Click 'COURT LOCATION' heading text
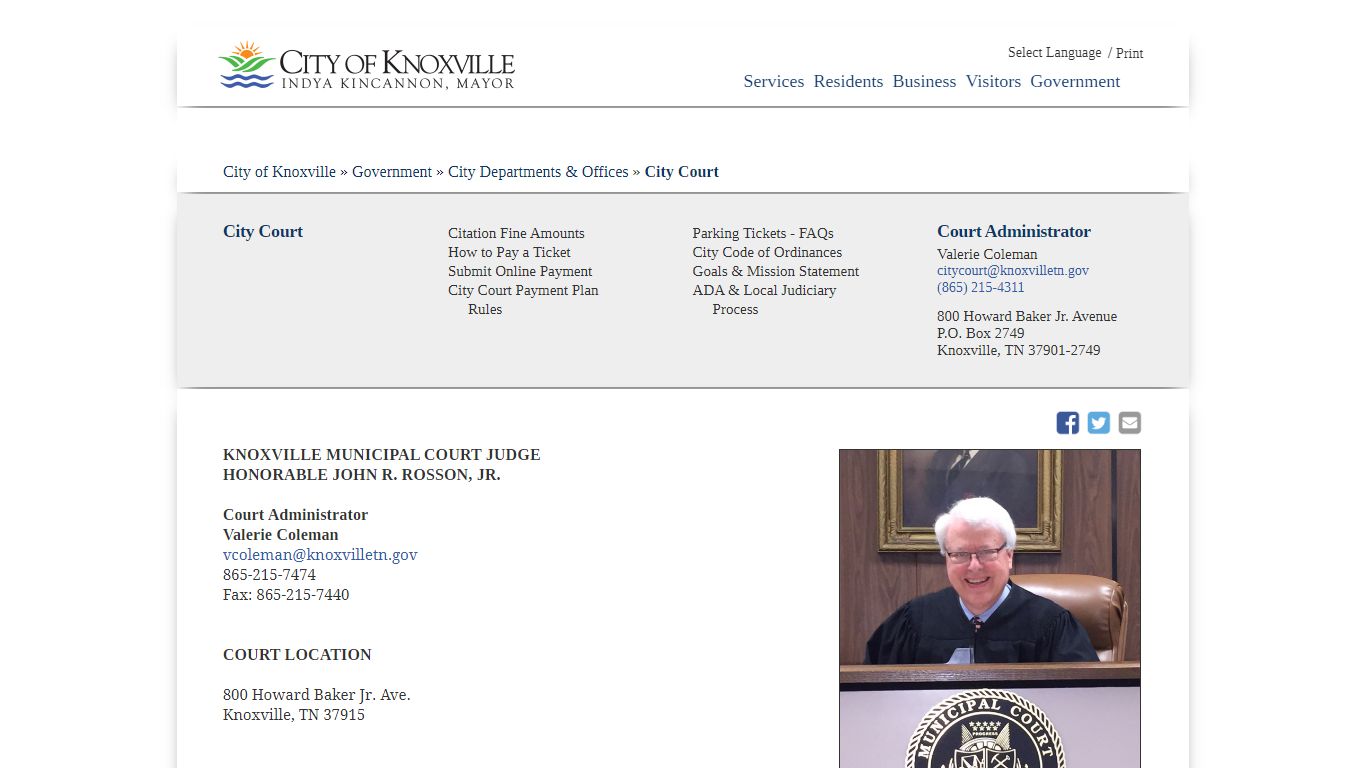1366x768 pixels. coord(297,654)
